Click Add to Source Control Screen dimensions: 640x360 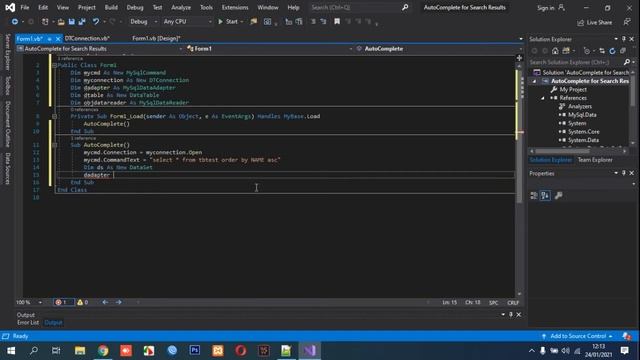(x=578, y=336)
